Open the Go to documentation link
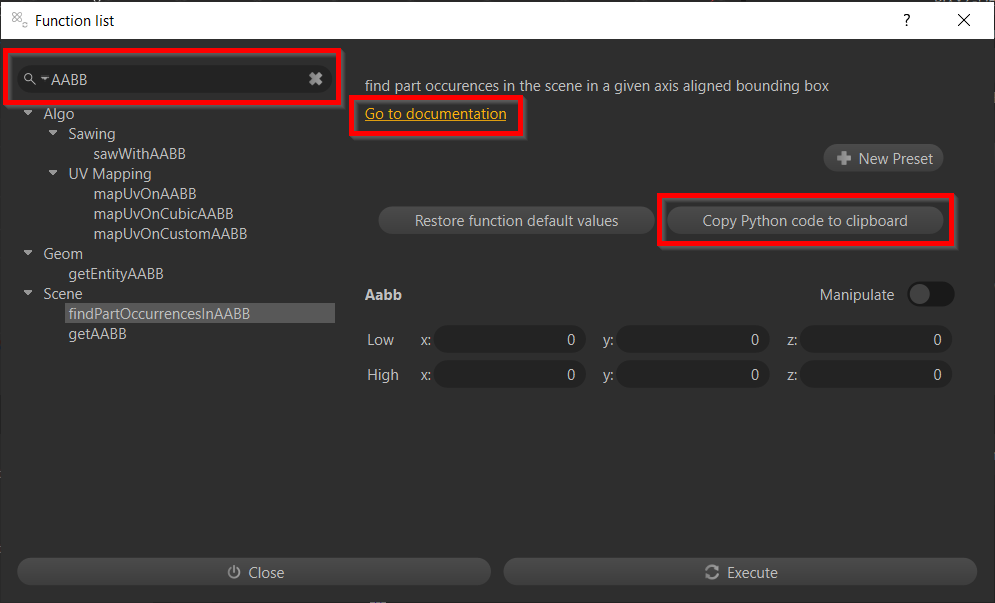995x603 pixels. click(x=437, y=114)
